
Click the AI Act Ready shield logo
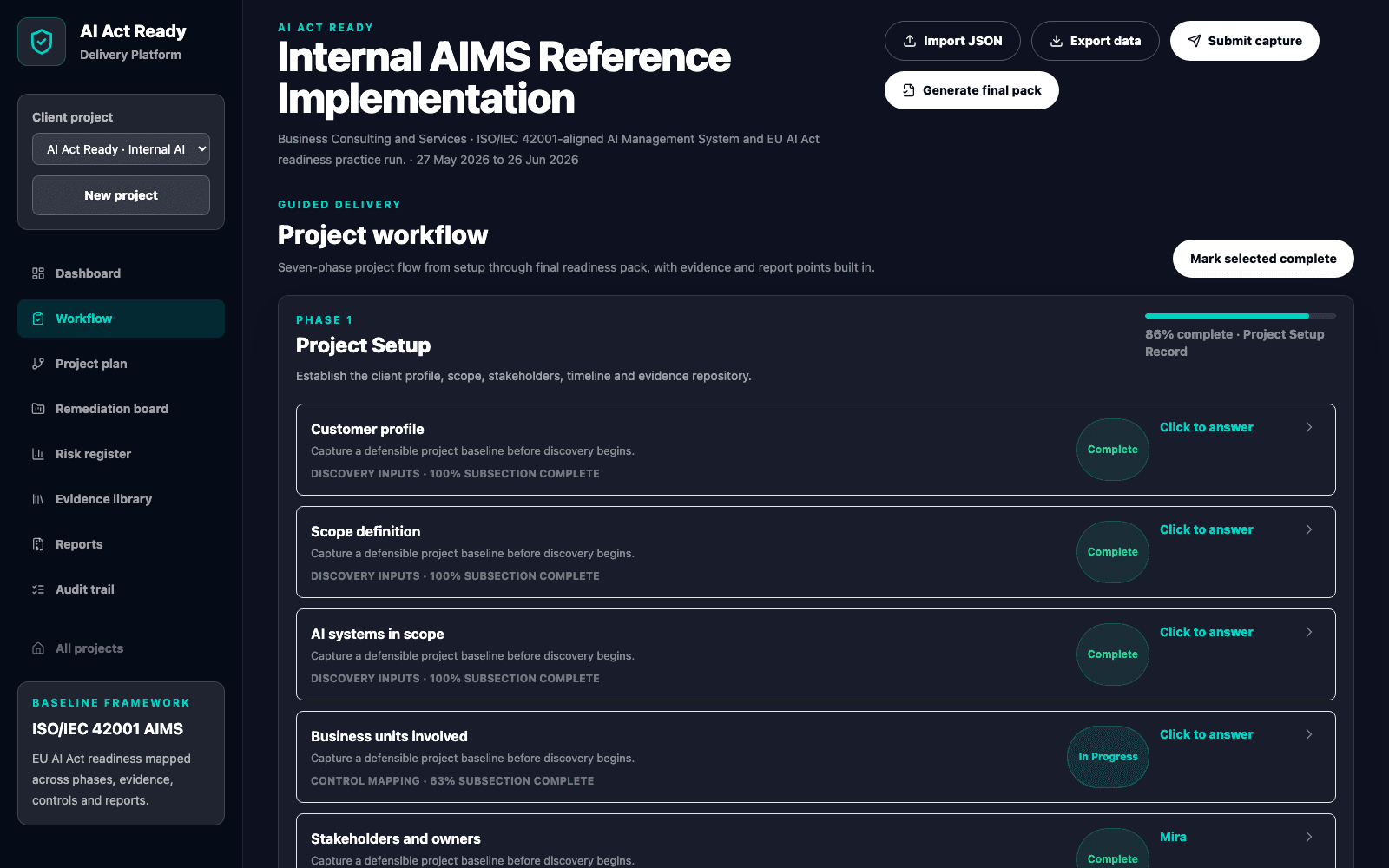(42, 42)
